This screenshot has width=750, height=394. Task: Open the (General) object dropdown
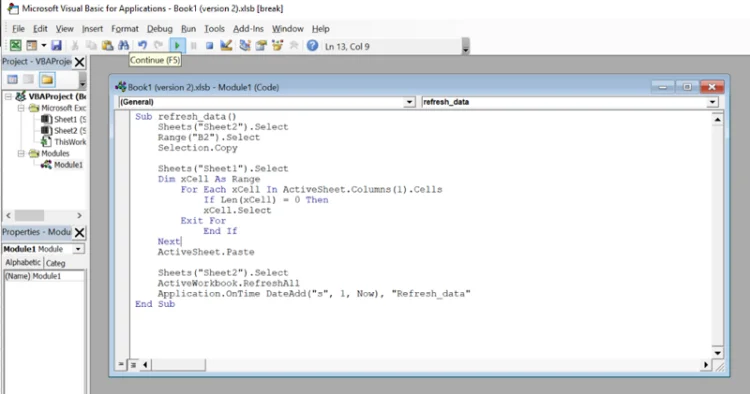coord(409,102)
